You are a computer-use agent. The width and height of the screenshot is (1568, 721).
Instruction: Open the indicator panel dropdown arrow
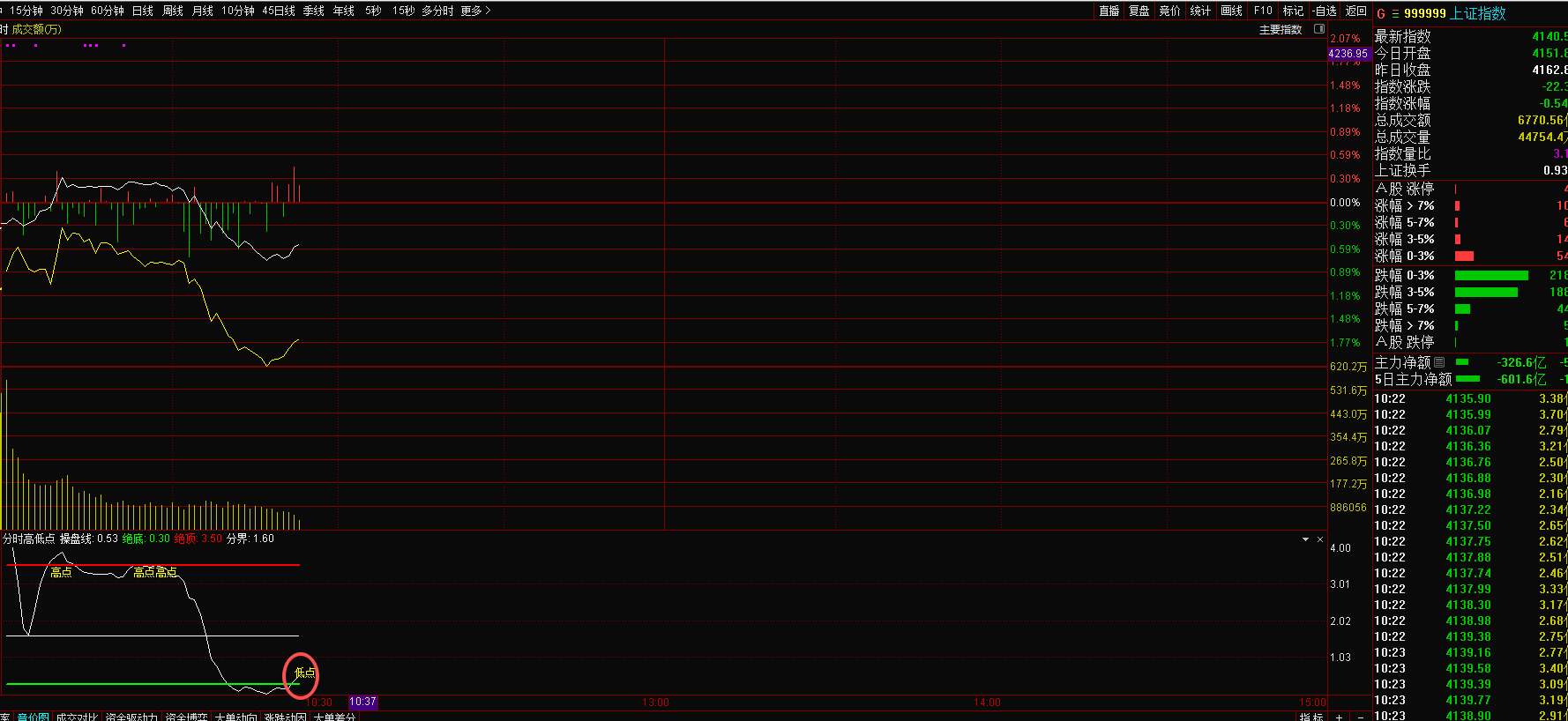coord(1305,539)
